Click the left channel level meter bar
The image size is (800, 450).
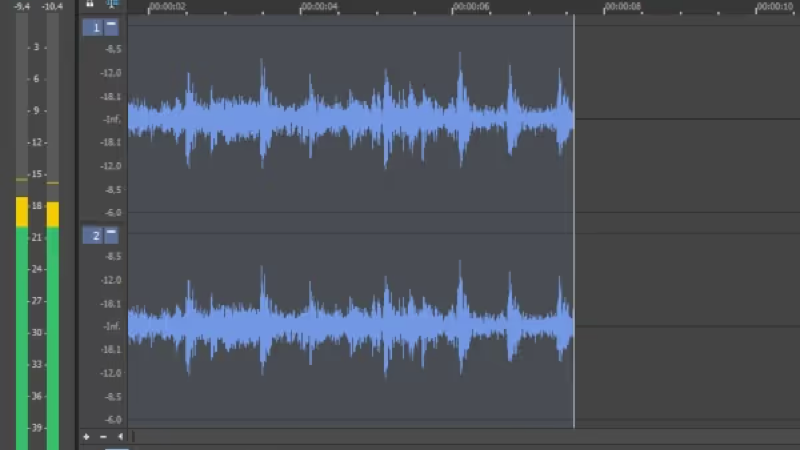(22, 232)
